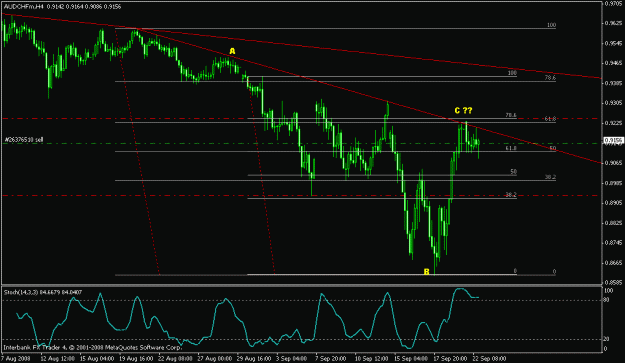The width and height of the screenshot is (625, 363).
Task: Click the #26376510 sell order label
Action: pos(24,140)
